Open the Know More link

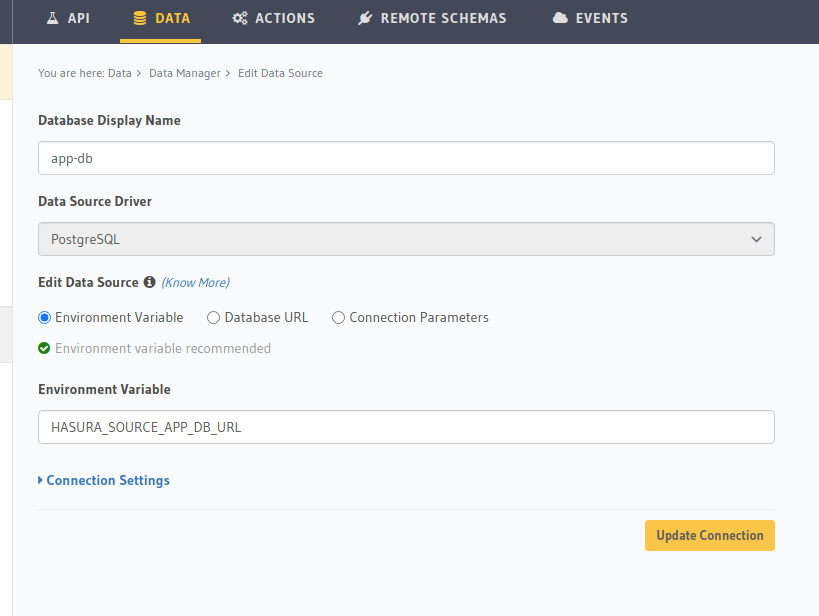pos(195,283)
